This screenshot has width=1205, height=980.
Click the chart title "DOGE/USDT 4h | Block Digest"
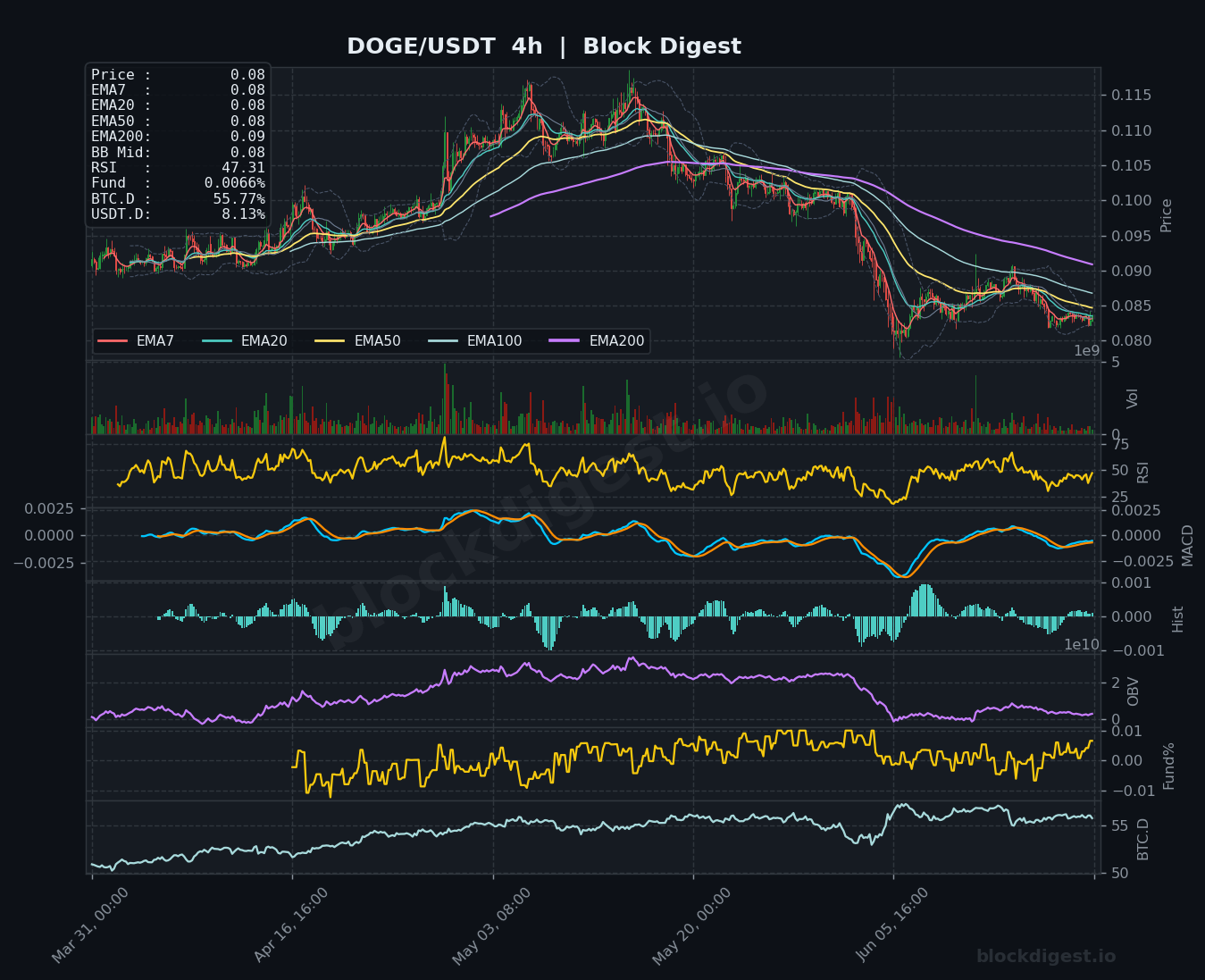point(543,46)
